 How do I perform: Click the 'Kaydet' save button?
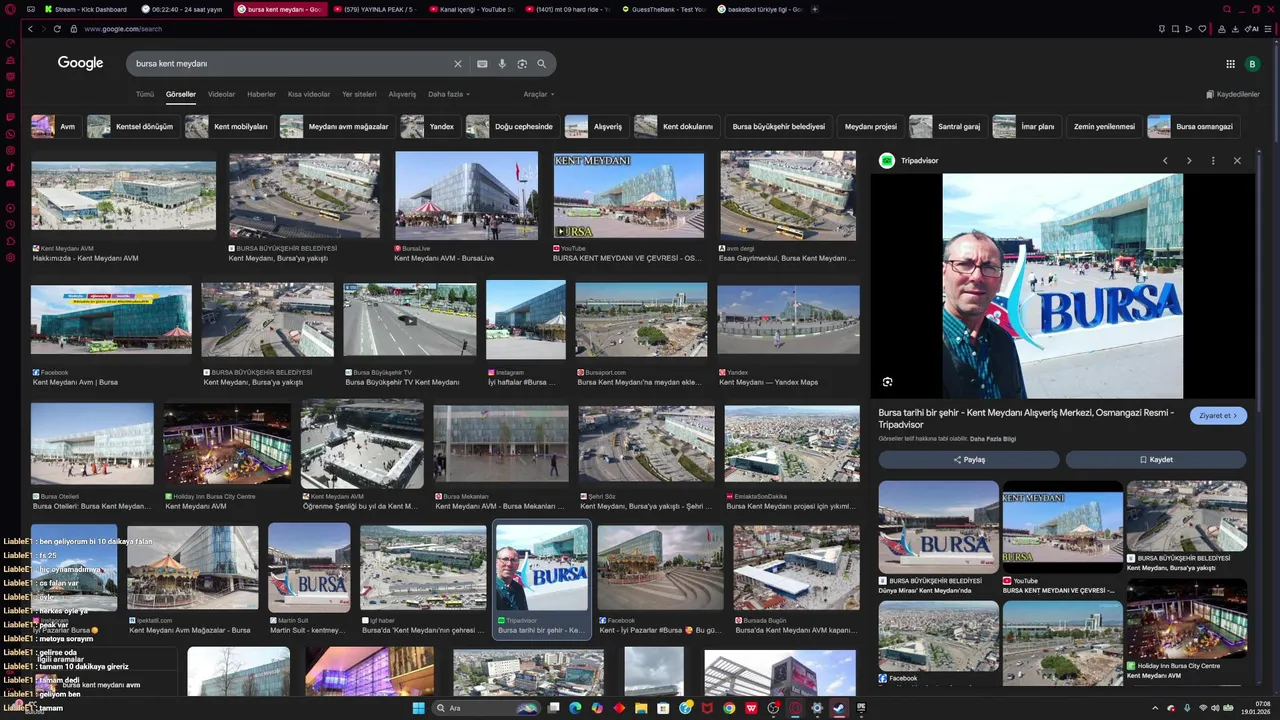1156,460
